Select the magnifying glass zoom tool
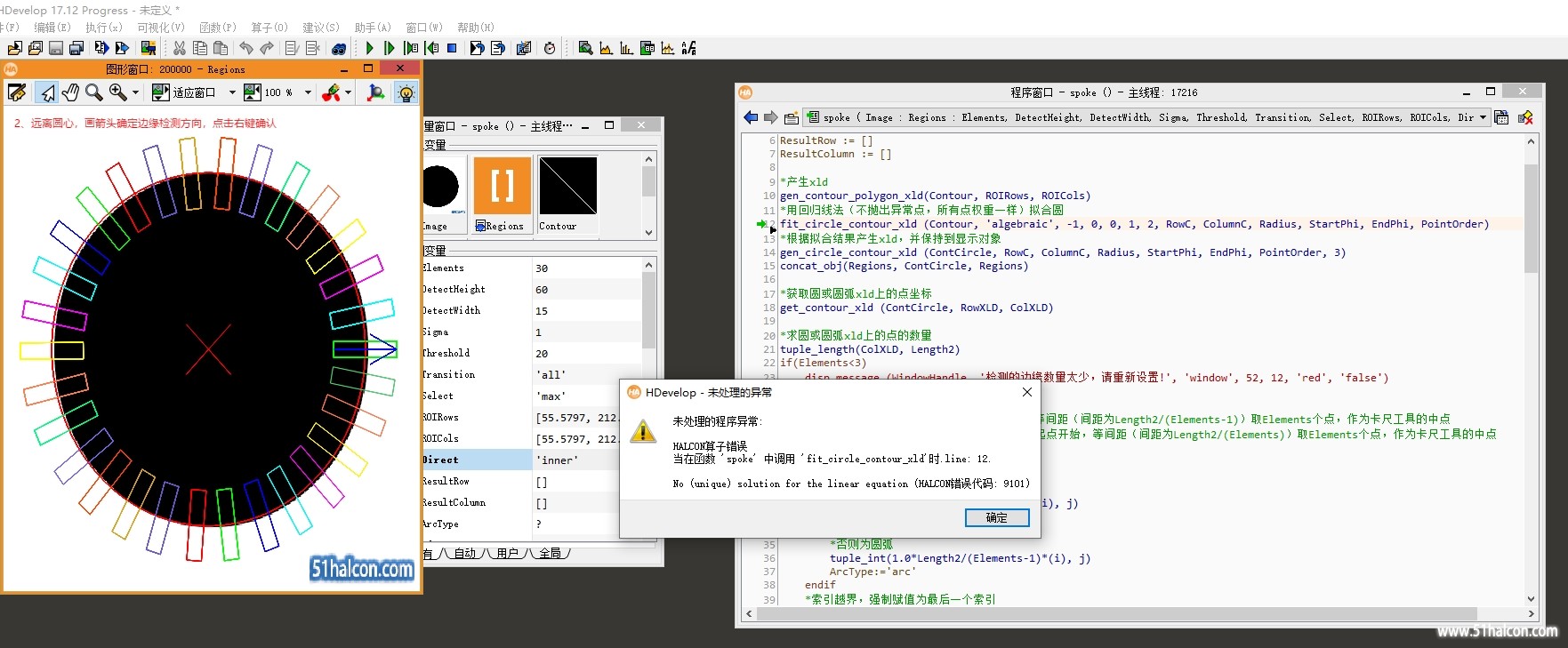The width and height of the screenshot is (1568, 648). pos(93,92)
